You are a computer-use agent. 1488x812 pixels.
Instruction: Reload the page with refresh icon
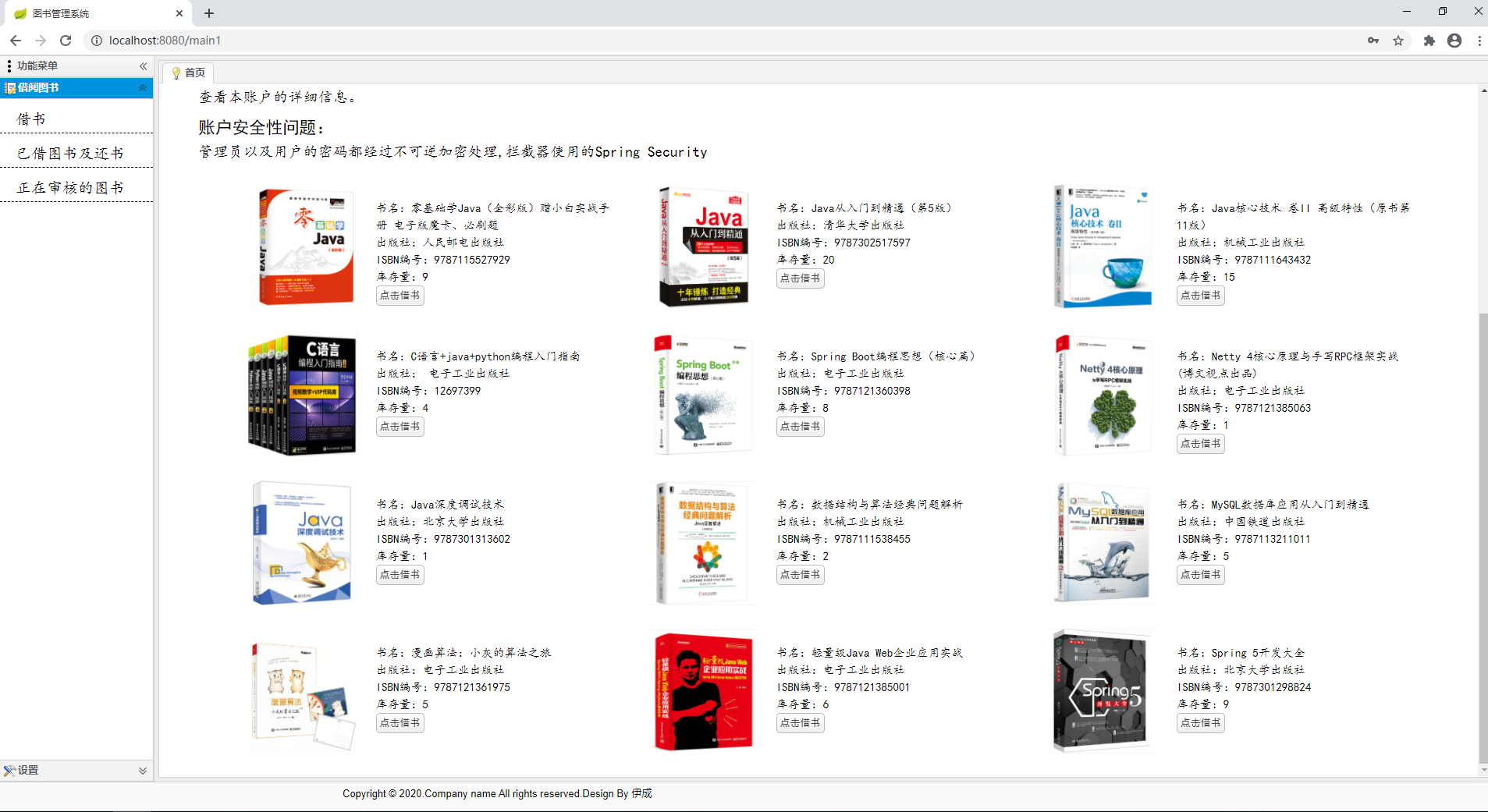(x=66, y=41)
